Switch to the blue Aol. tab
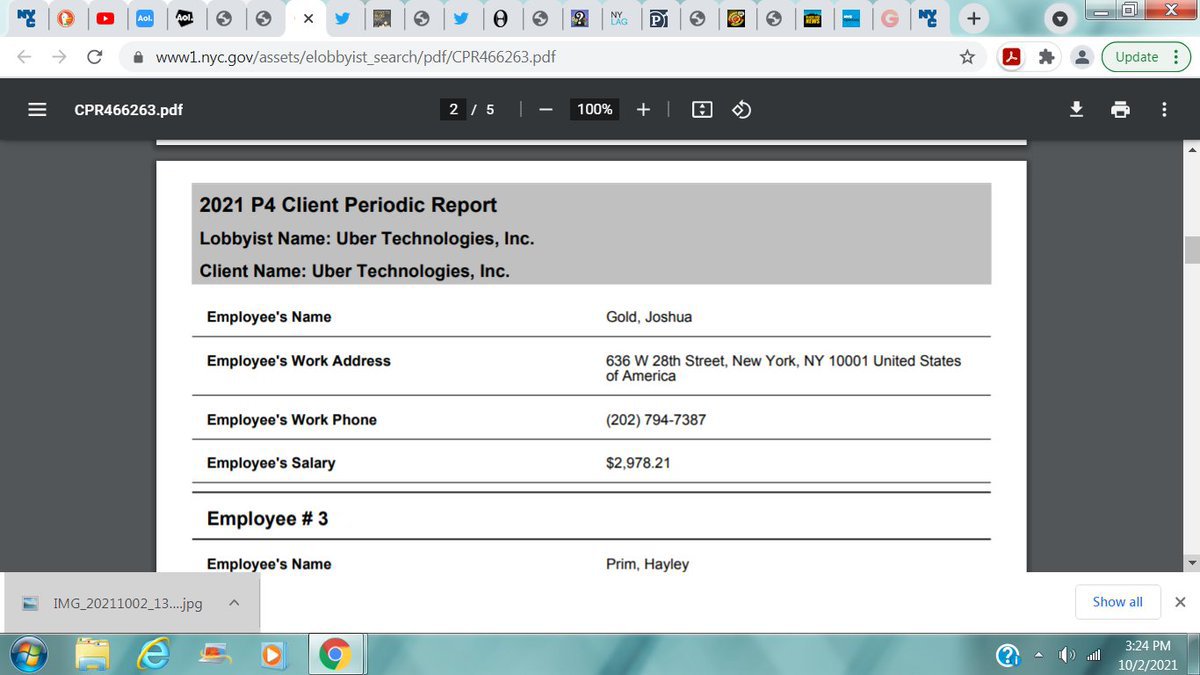 144,18
